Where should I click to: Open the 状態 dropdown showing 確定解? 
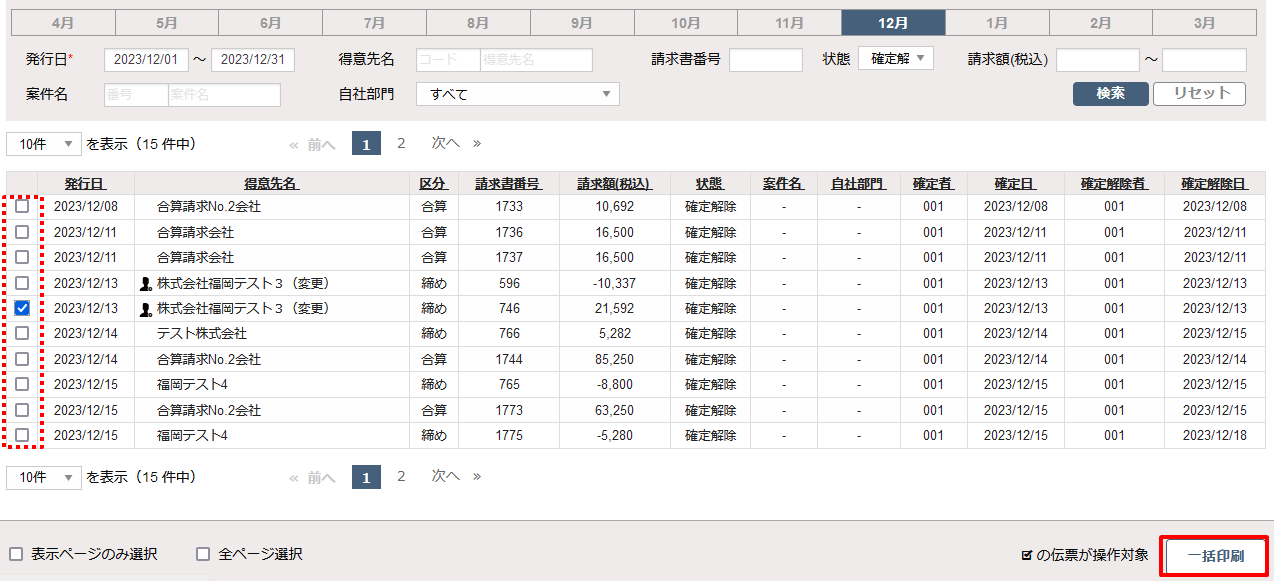click(895, 59)
